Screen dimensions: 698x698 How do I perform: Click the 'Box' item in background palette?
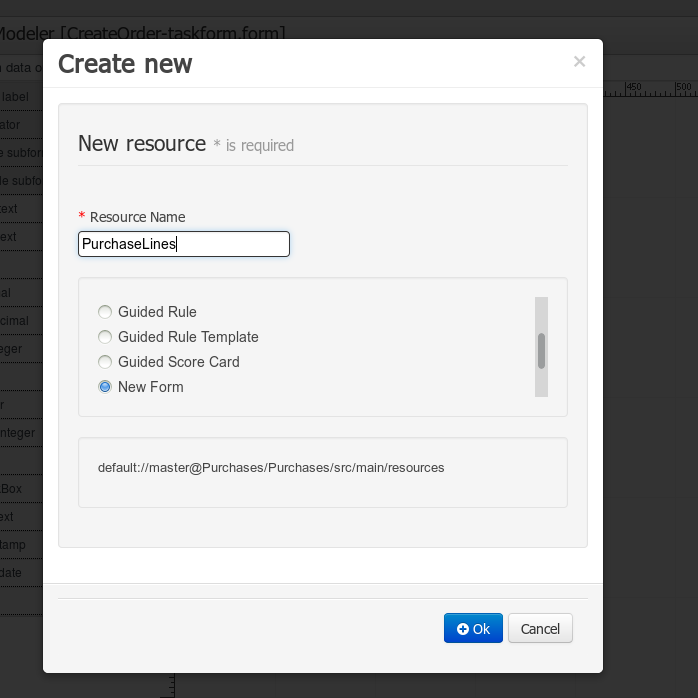point(12,489)
